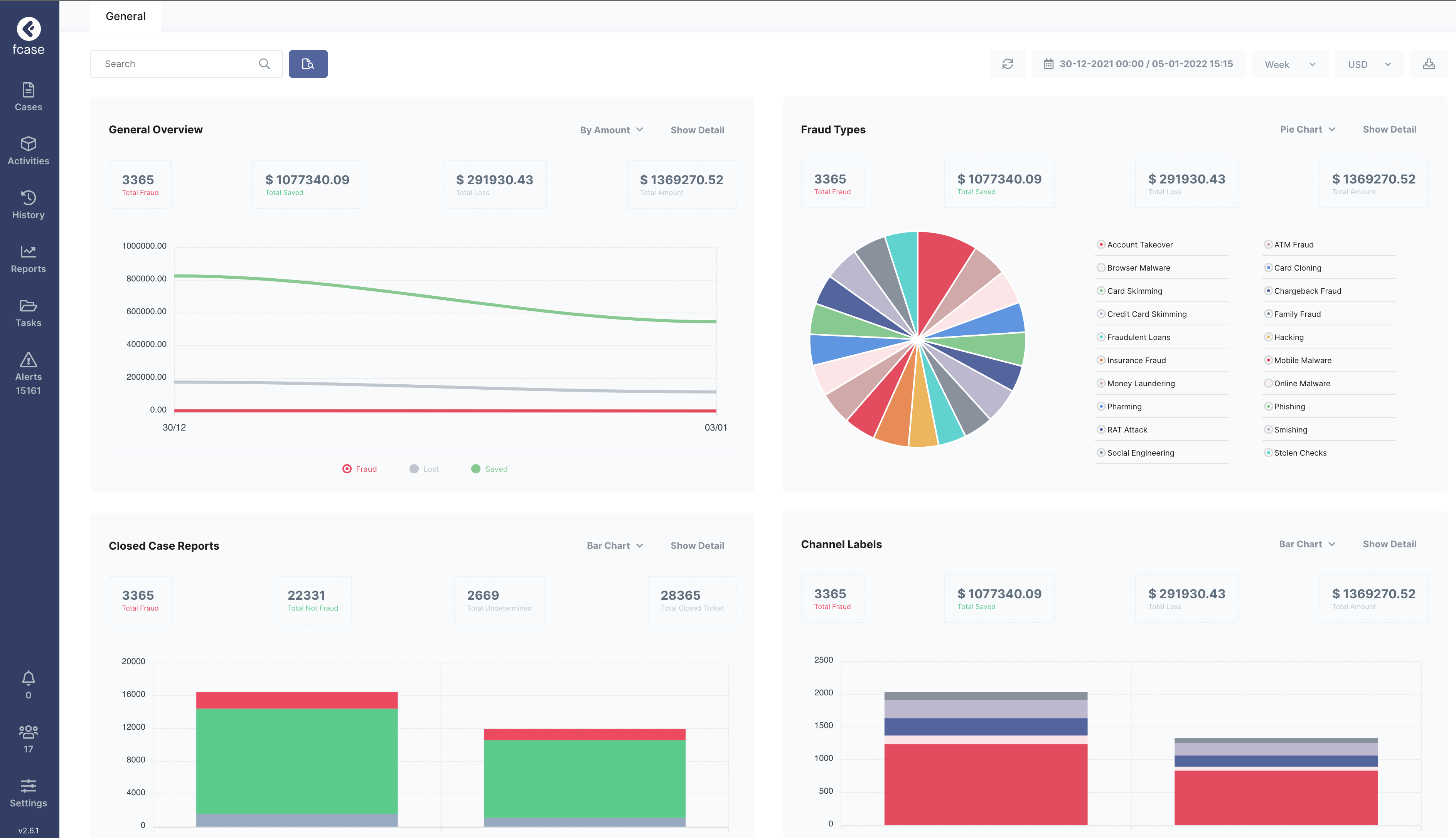Toggle ATM Fraud in pie legend
1456x838 pixels.
pos(1289,245)
